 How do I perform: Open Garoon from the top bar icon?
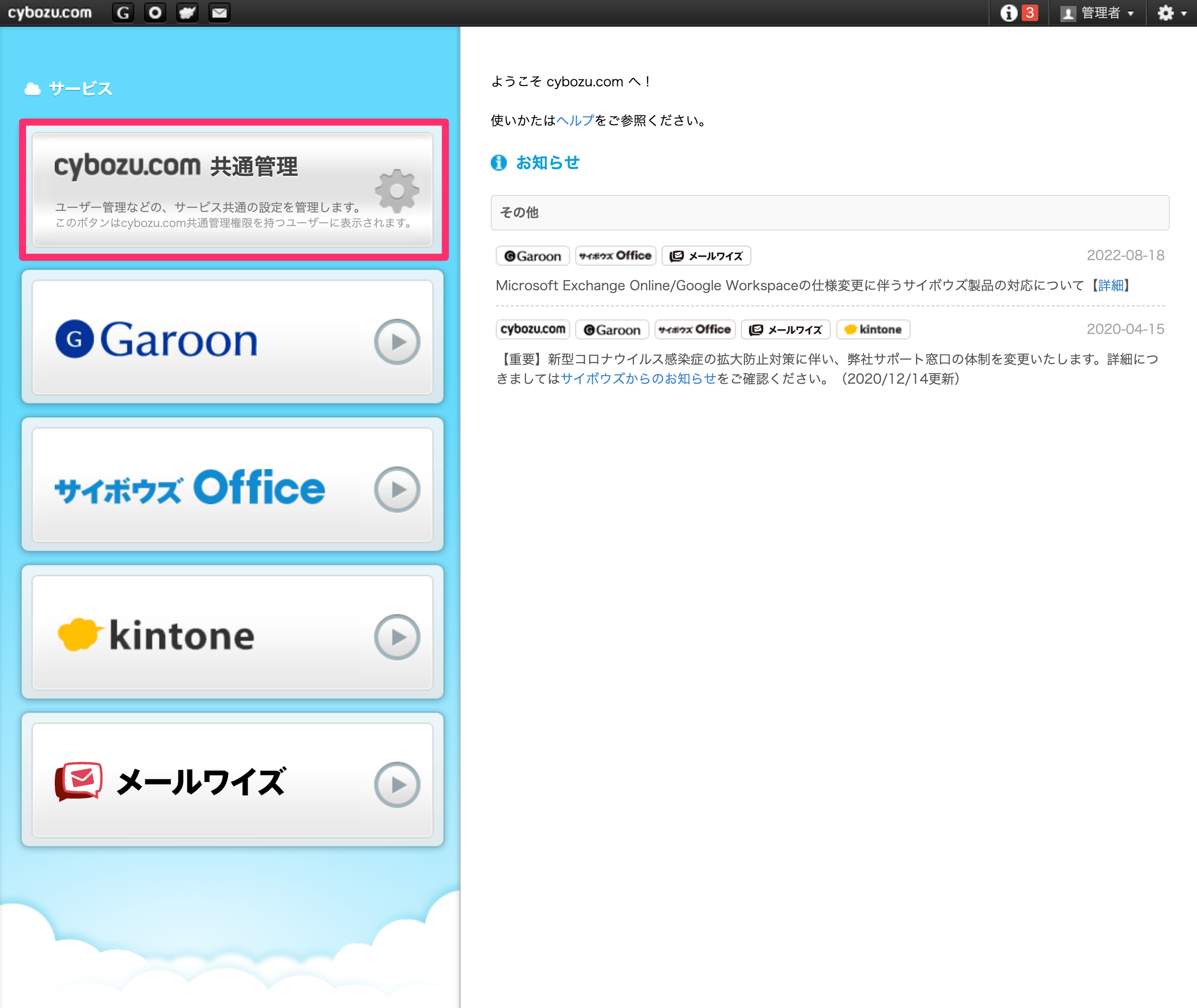pos(123,13)
